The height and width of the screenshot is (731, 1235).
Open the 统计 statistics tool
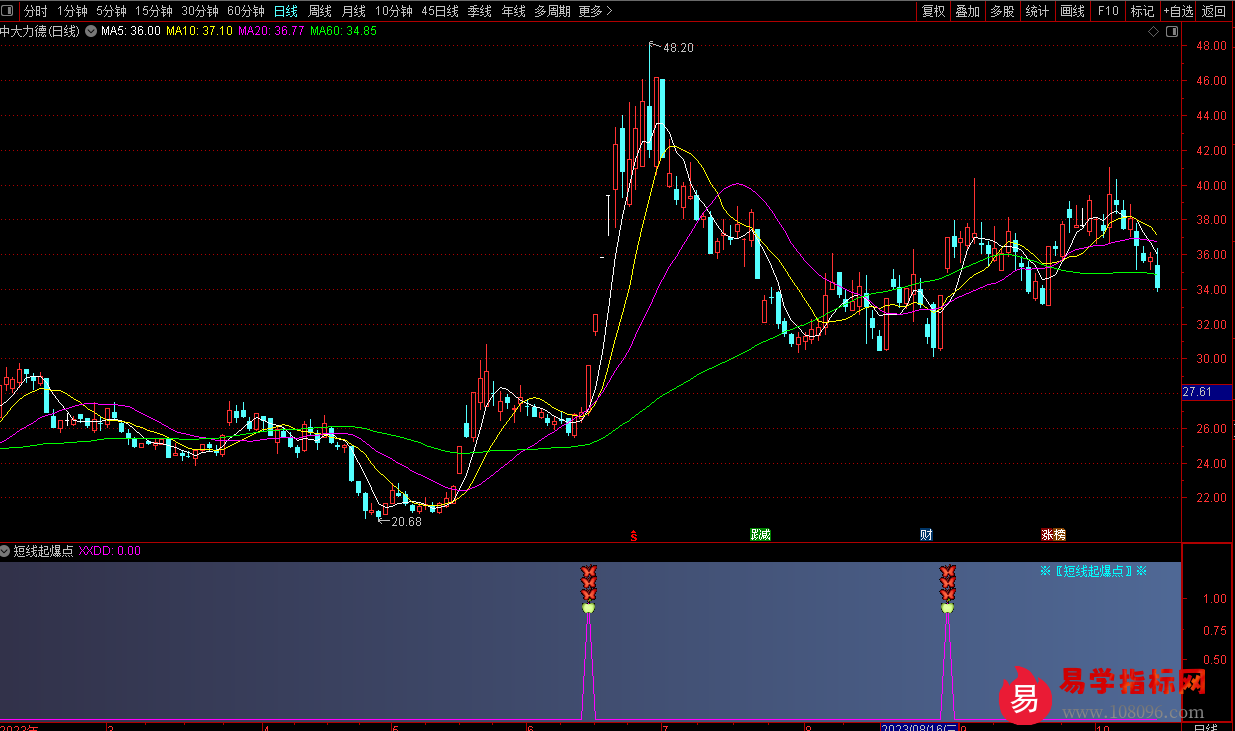1037,11
